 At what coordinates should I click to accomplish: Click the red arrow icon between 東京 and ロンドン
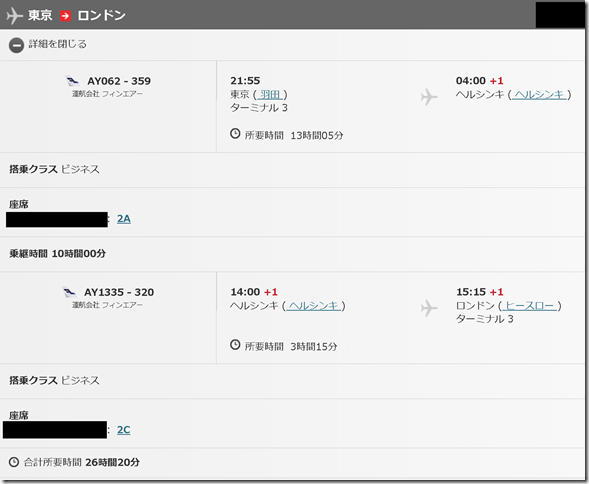65,16
